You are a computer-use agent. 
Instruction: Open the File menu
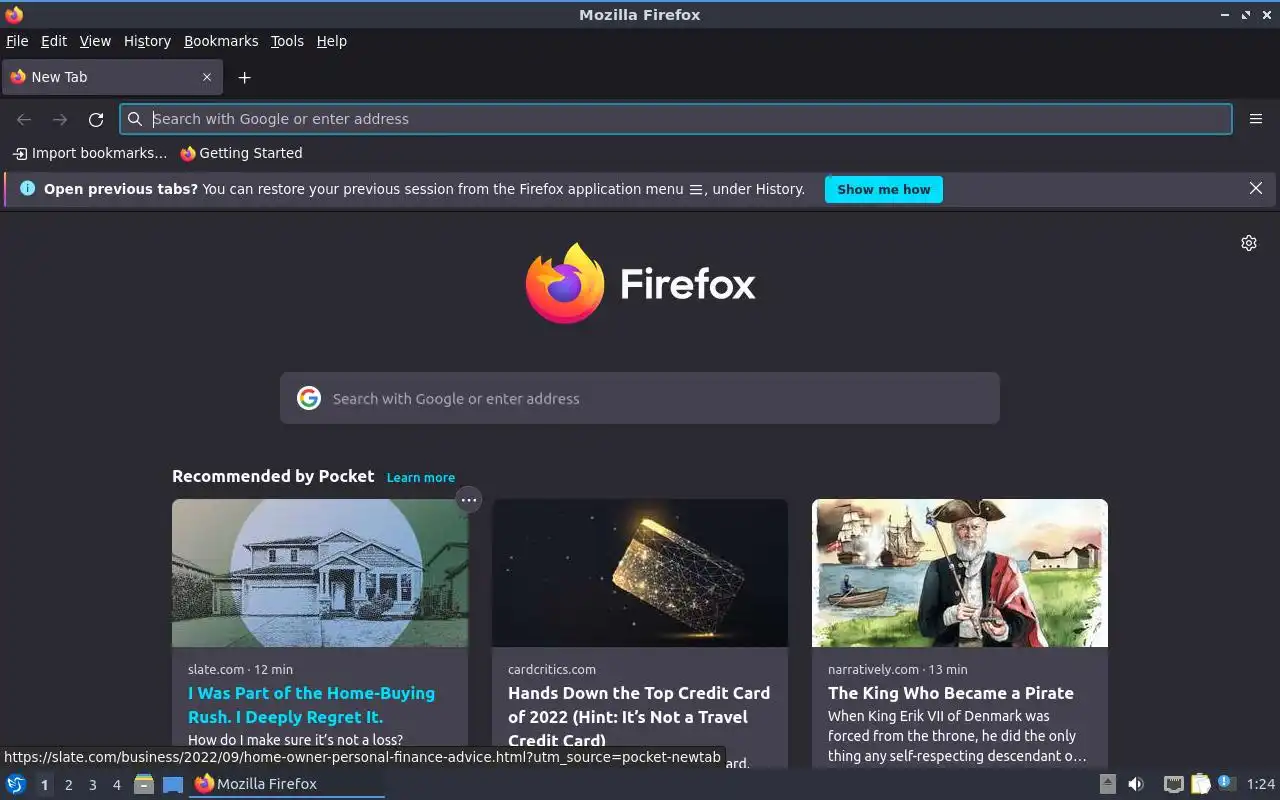(x=17, y=41)
